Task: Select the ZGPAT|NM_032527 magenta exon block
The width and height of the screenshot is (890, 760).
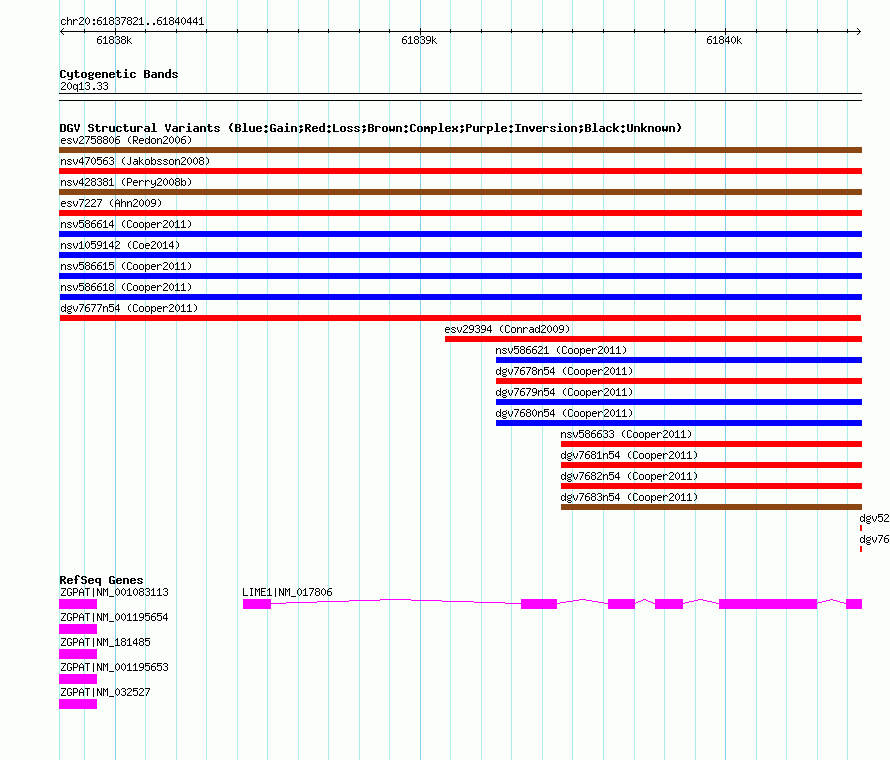Action: pos(78,704)
